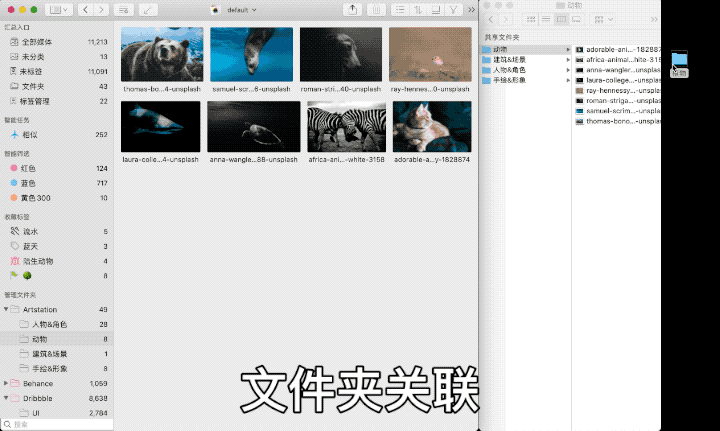Image resolution: width=720 pixels, height=431 pixels.
Task: Select the 黄色300 smart filter
Action: coord(57,198)
